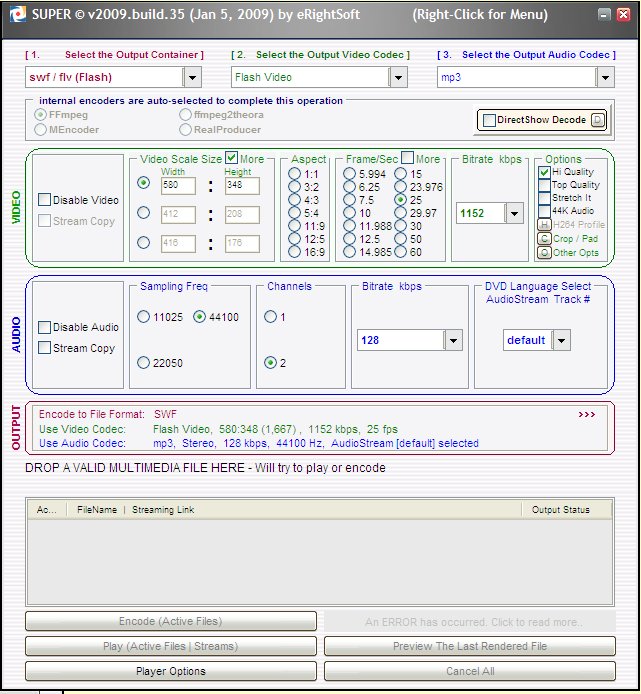Enable the DirectShow Decode checkbox
The image size is (641, 694).
(x=489, y=120)
